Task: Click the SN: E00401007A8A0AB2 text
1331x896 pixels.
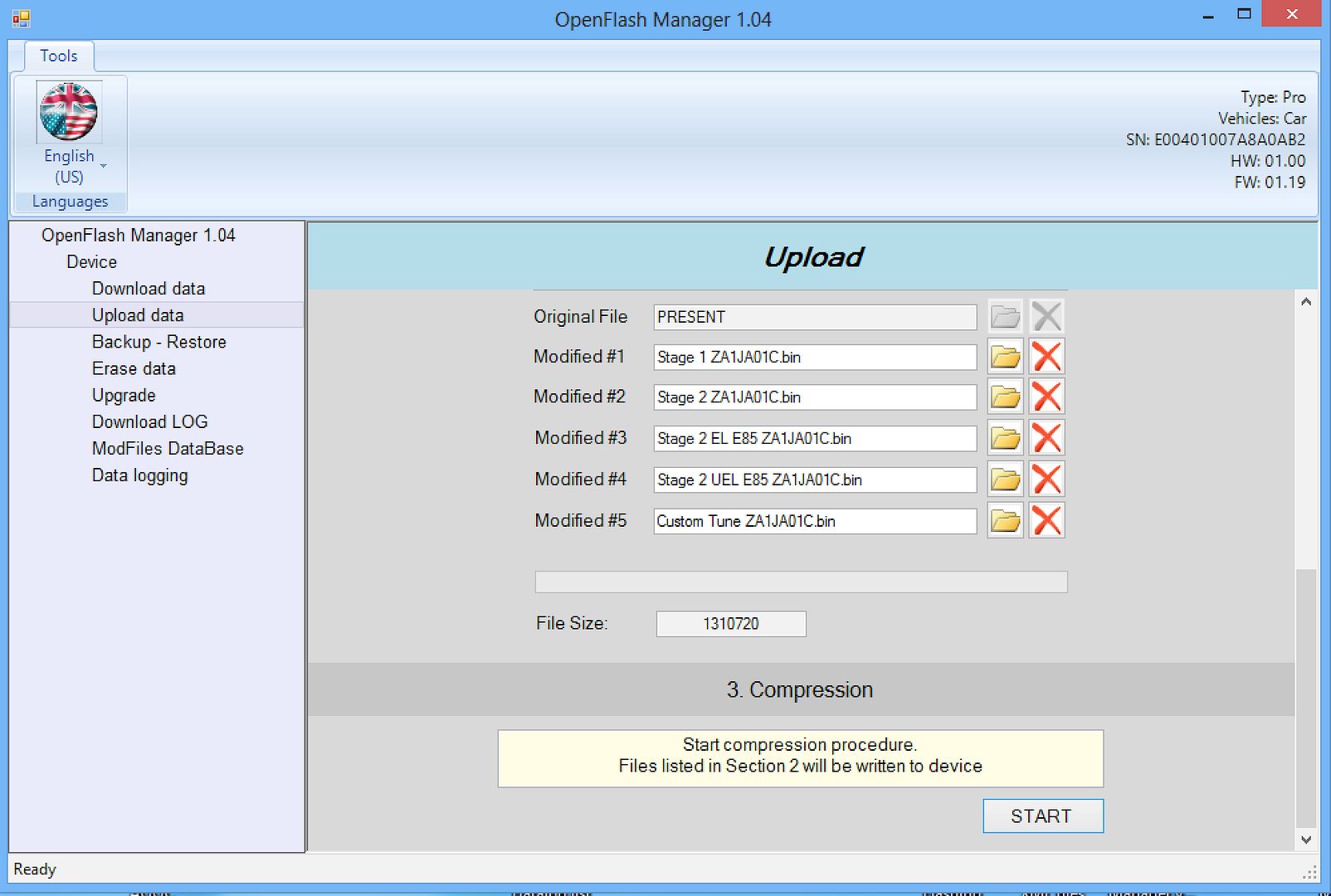Action: click(x=1216, y=139)
